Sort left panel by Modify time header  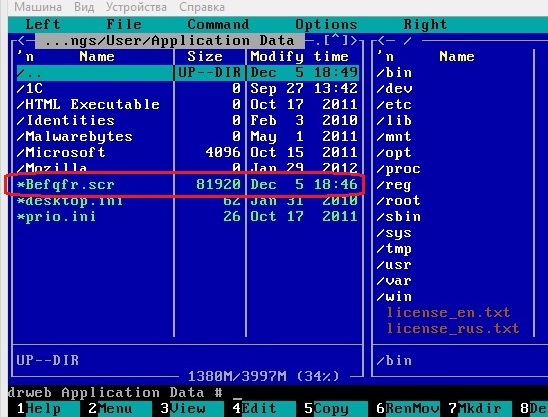click(300, 57)
